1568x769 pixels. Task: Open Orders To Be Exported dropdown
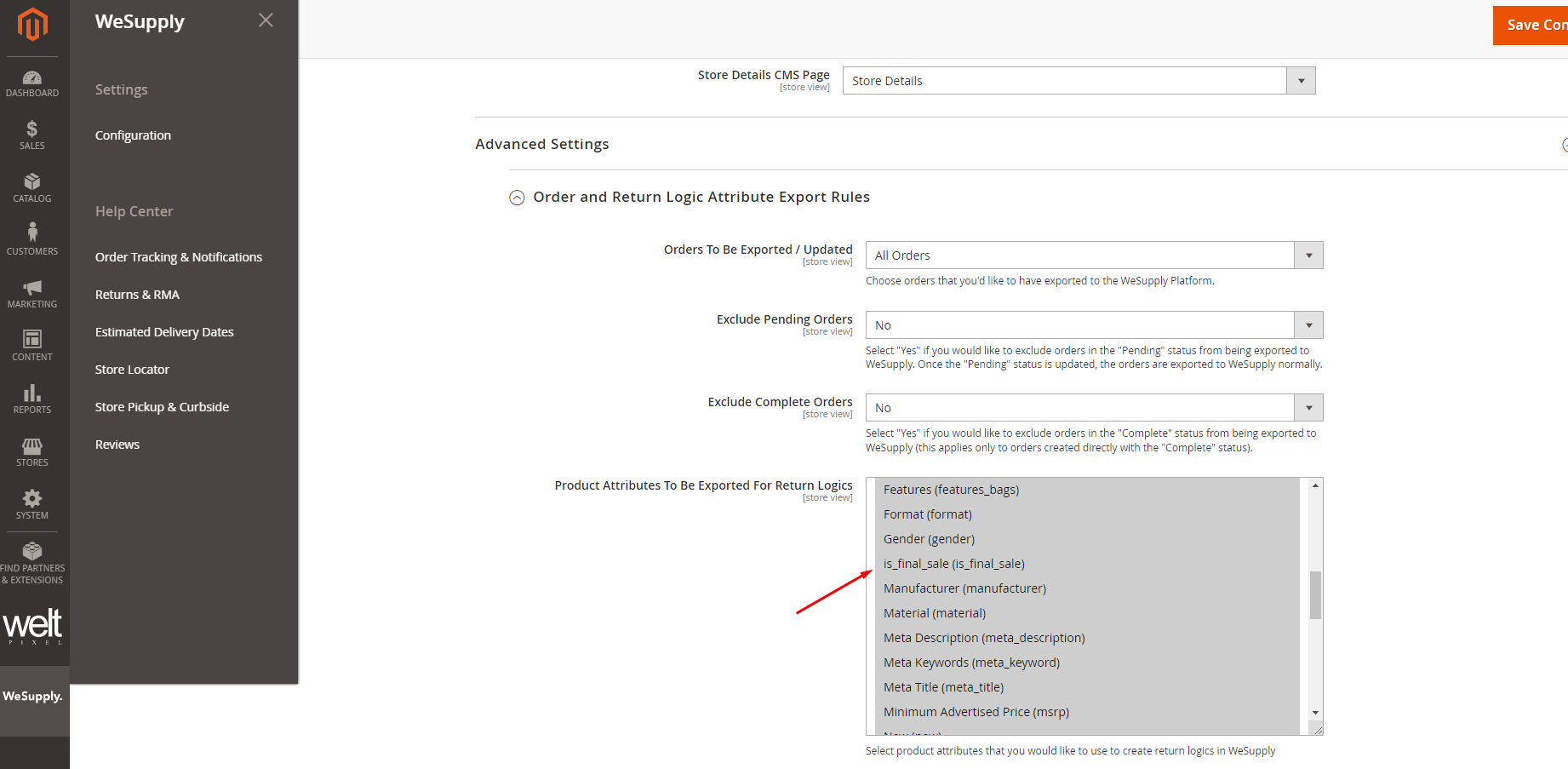1094,255
